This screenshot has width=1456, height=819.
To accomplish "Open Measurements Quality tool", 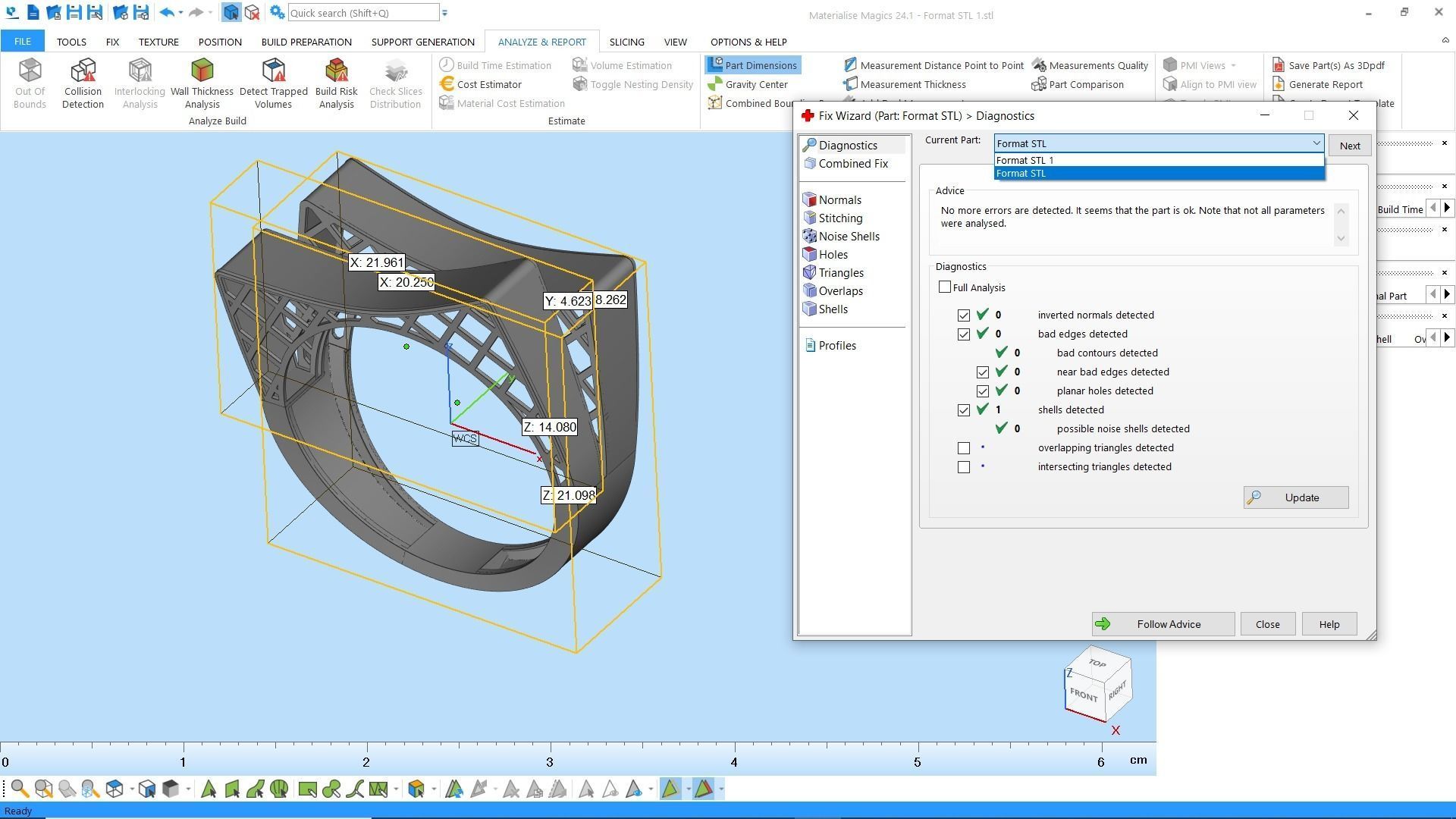I will tap(1090, 65).
